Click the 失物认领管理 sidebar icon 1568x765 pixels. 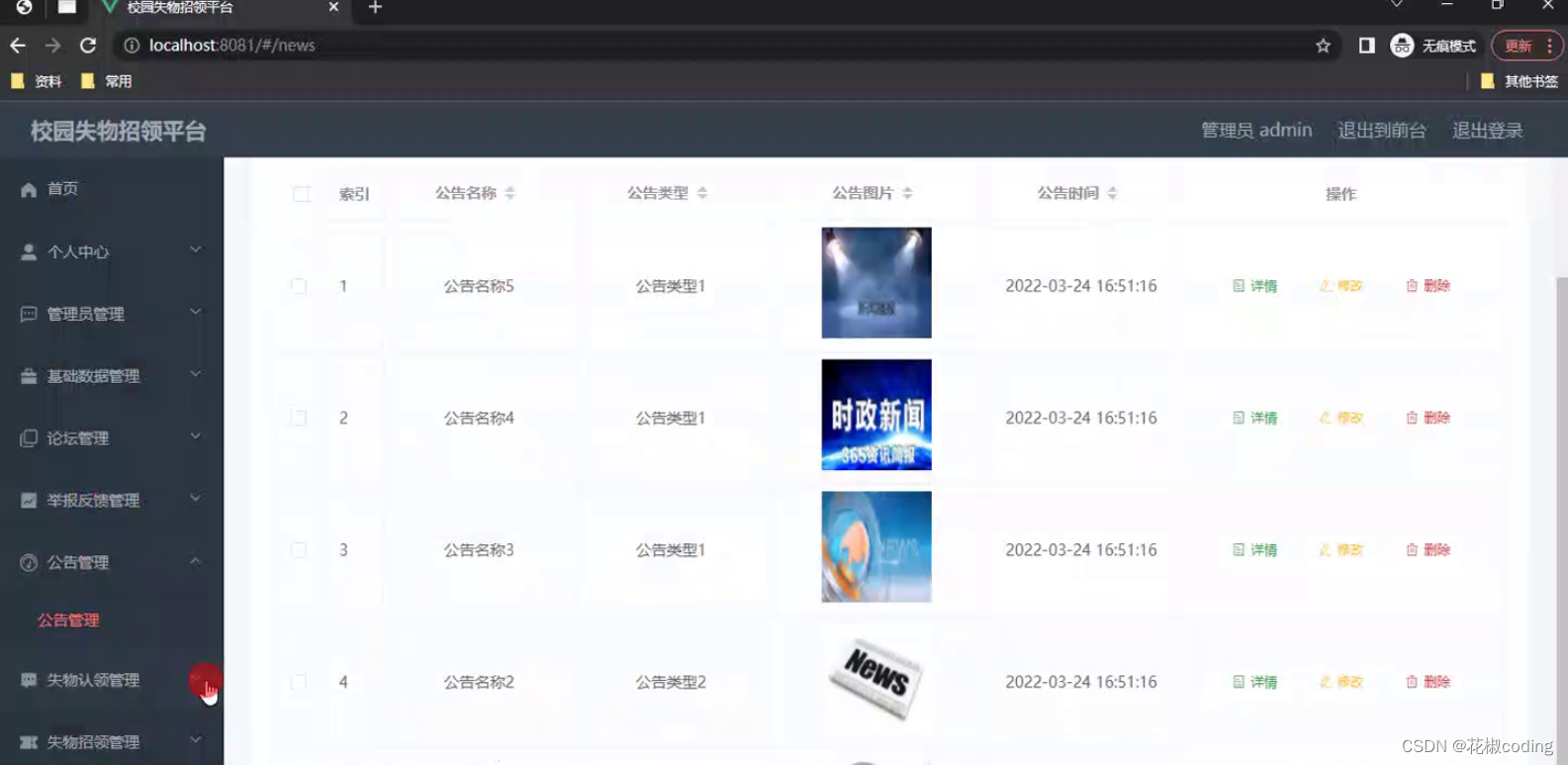(29, 680)
